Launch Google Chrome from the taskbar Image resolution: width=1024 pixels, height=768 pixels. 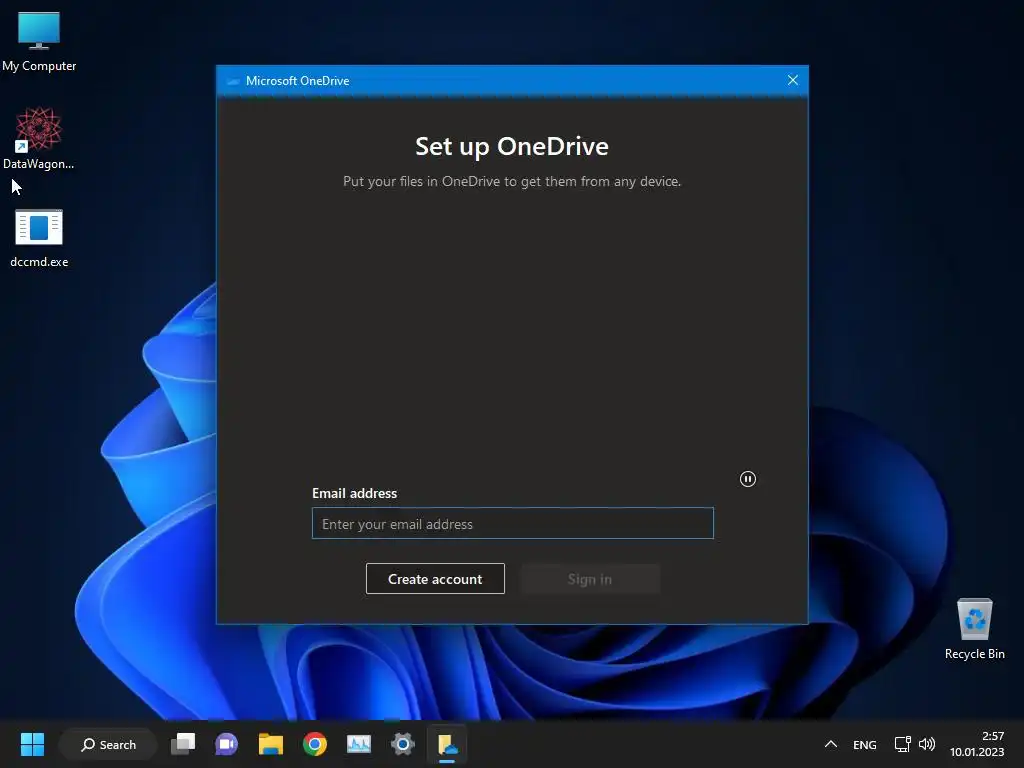click(x=315, y=744)
